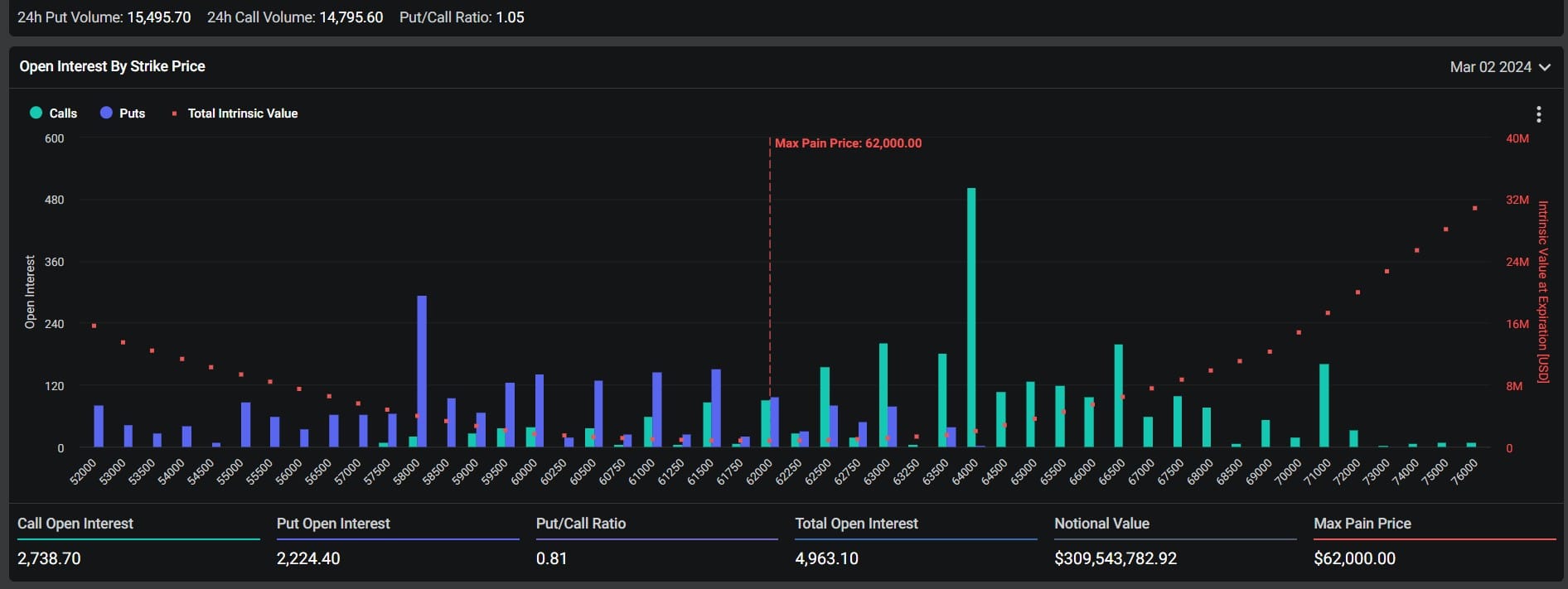This screenshot has width=1568, height=589.
Task: Click the 64000 strike calls bar
Action: click(971, 318)
